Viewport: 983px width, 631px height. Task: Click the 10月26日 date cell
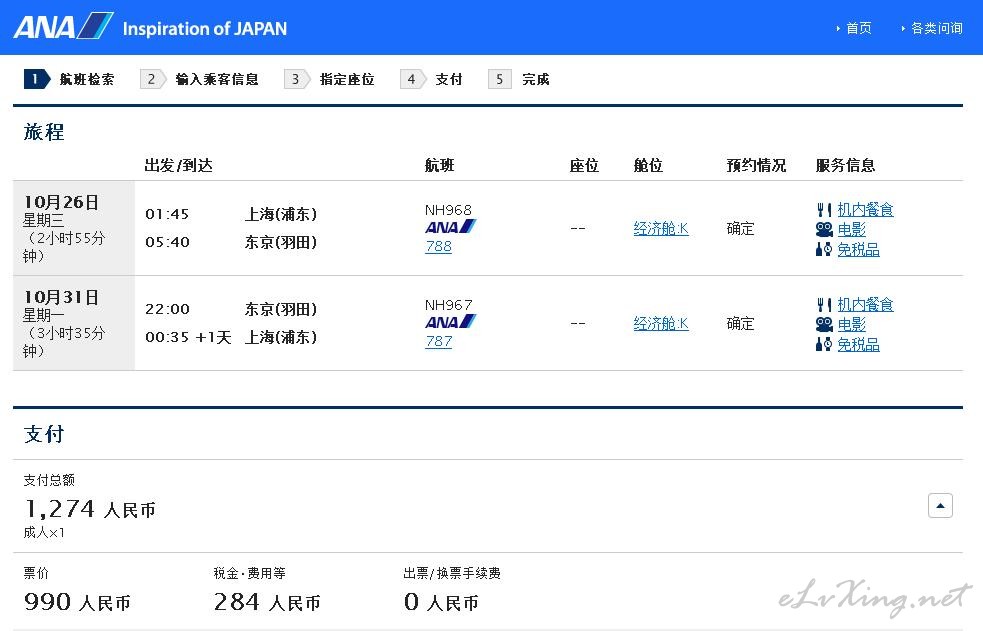pyautogui.click(x=74, y=228)
